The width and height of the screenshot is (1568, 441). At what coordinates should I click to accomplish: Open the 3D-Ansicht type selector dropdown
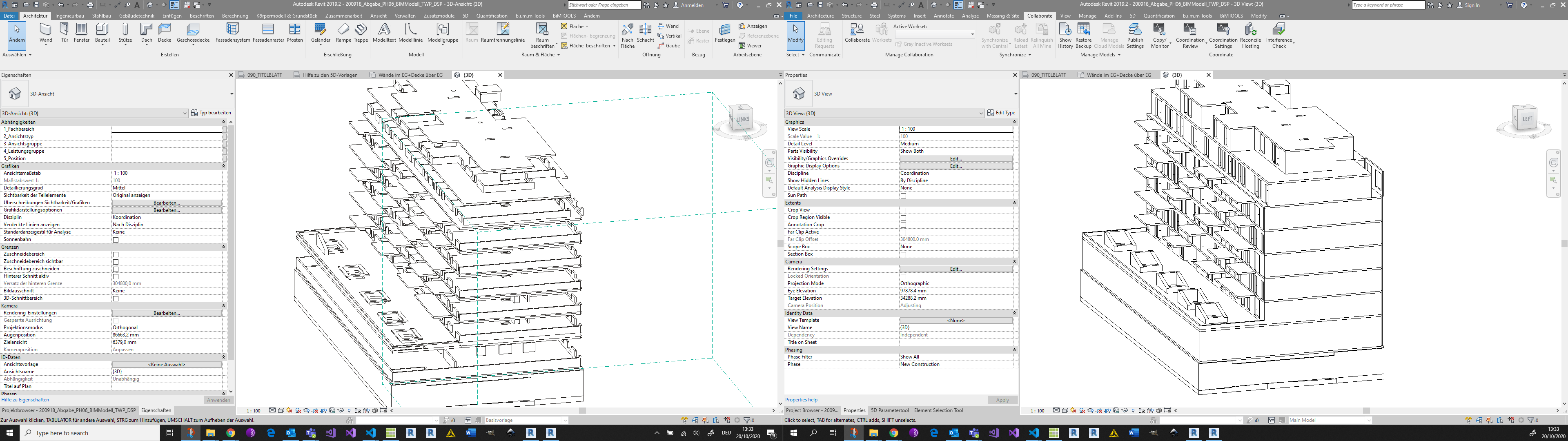coord(186,113)
